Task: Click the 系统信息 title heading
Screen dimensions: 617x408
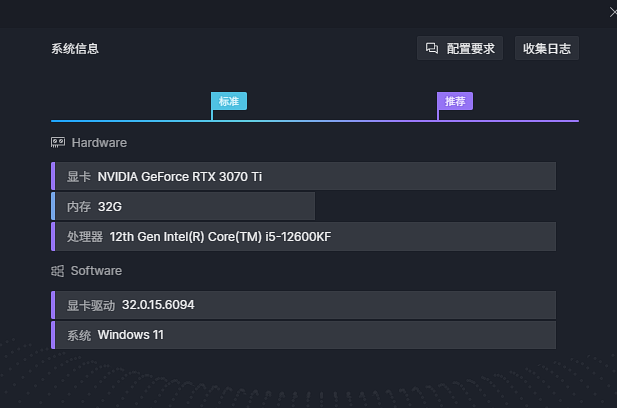Action: tap(75, 49)
